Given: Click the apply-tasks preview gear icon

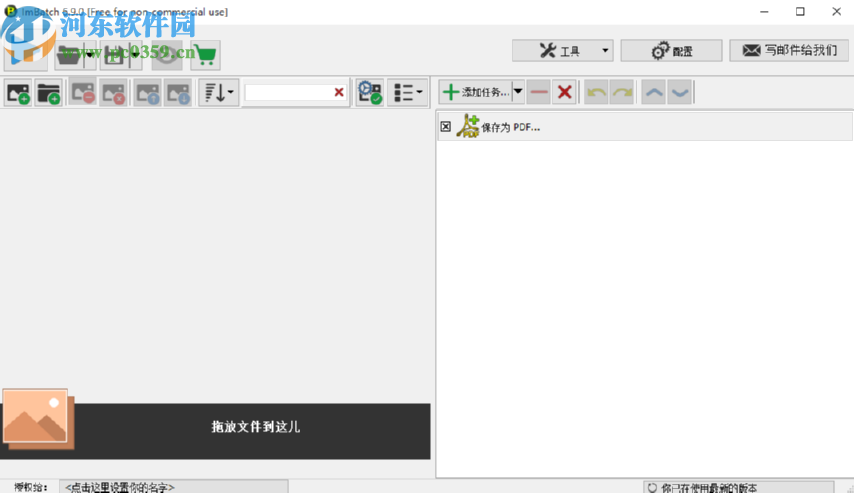Looking at the screenshot, I should 370,93.
